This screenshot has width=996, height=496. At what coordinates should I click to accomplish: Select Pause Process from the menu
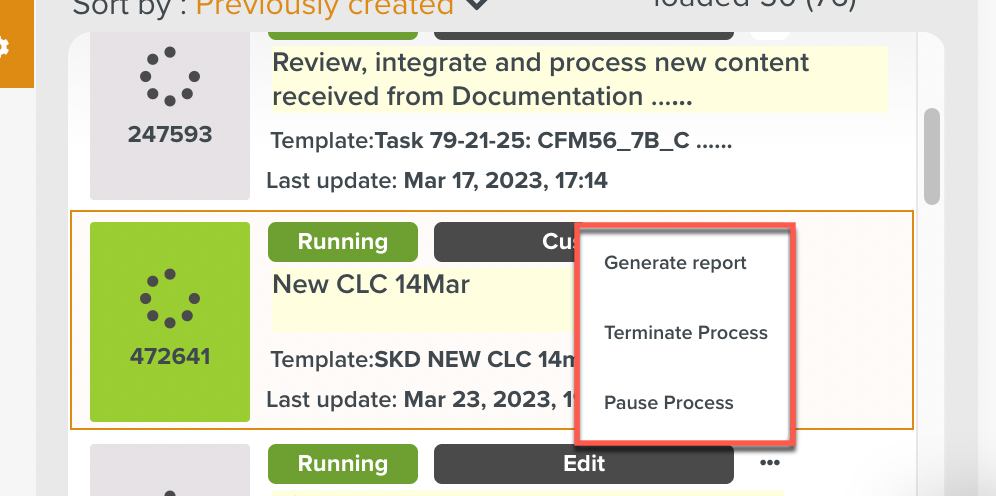click(668, 403)
